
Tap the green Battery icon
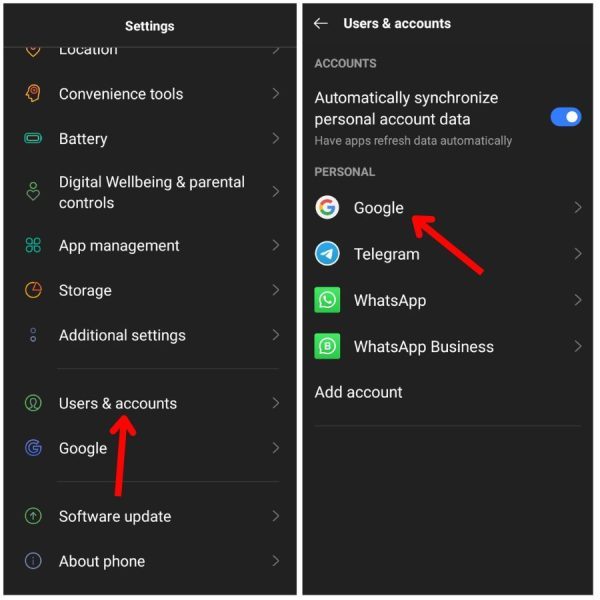[33, 138]
